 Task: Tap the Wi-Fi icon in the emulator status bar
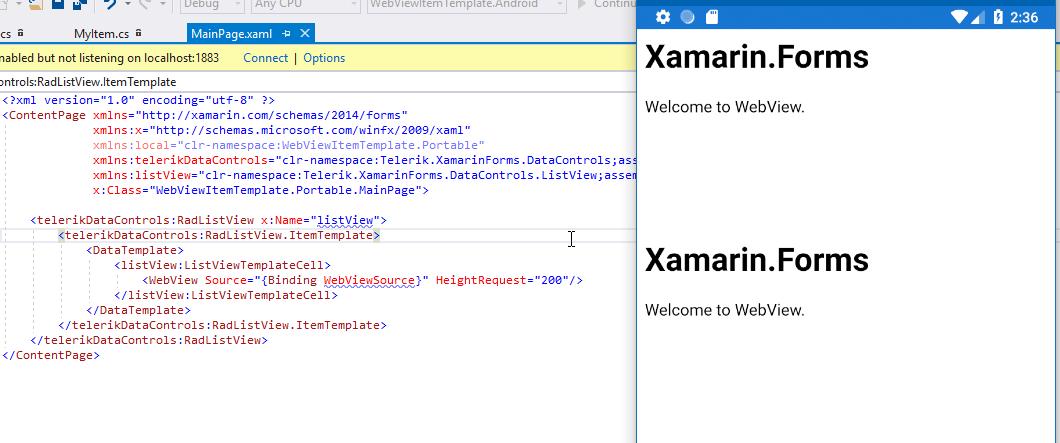[959, 17]
